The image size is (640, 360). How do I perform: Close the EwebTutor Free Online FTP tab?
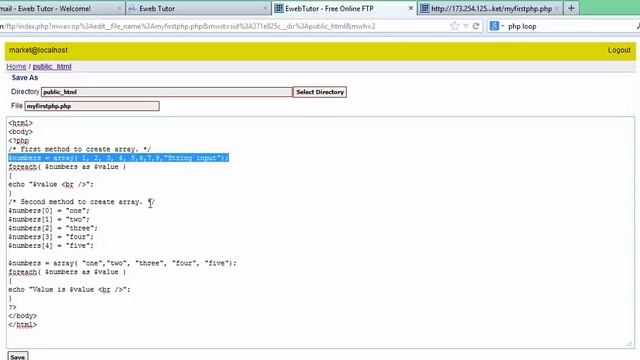pos(411,8)
